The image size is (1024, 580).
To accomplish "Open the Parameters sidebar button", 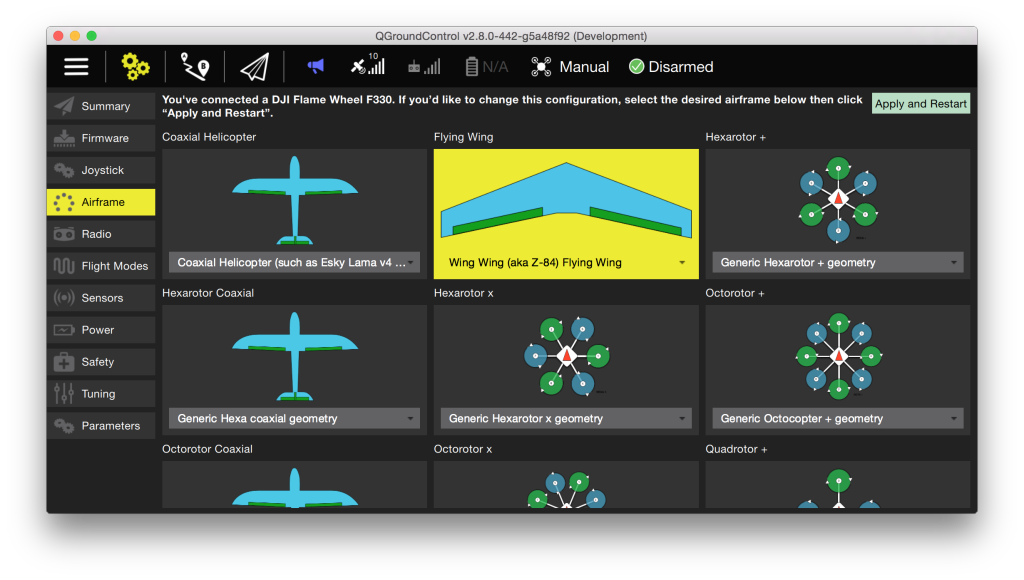I will click(x=101, y=426).
